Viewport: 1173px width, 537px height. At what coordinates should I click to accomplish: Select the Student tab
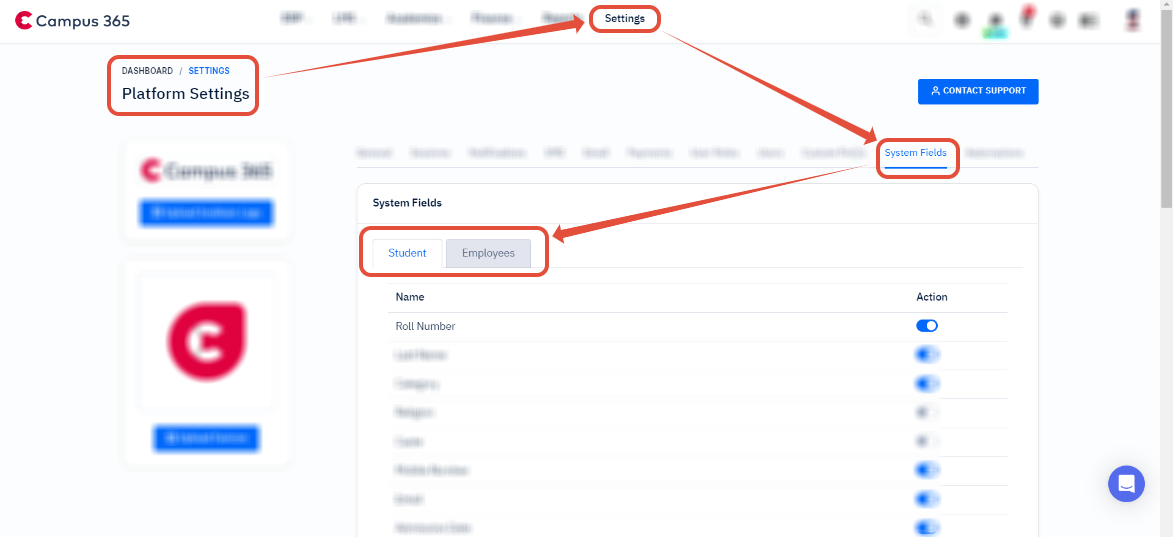point(407,253)
